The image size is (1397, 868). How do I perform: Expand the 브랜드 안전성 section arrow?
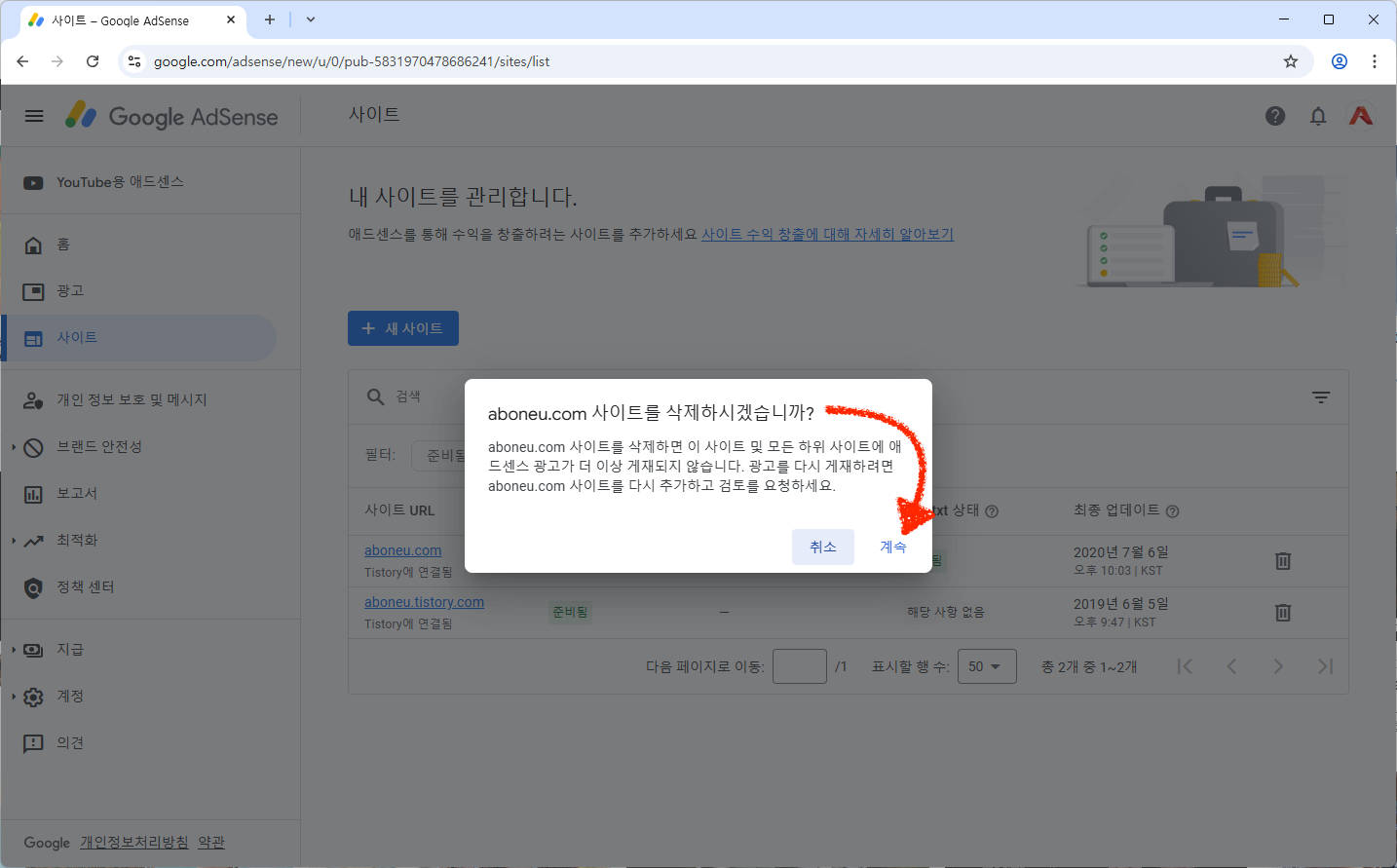click(x=14, y=447)
